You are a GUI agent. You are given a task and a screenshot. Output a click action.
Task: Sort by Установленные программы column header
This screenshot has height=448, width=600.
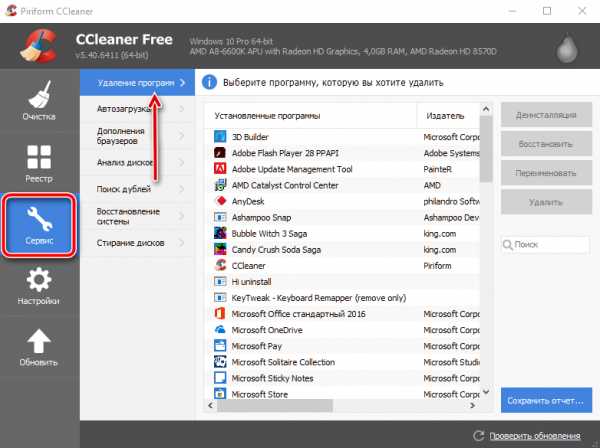(x=310, y=116)
